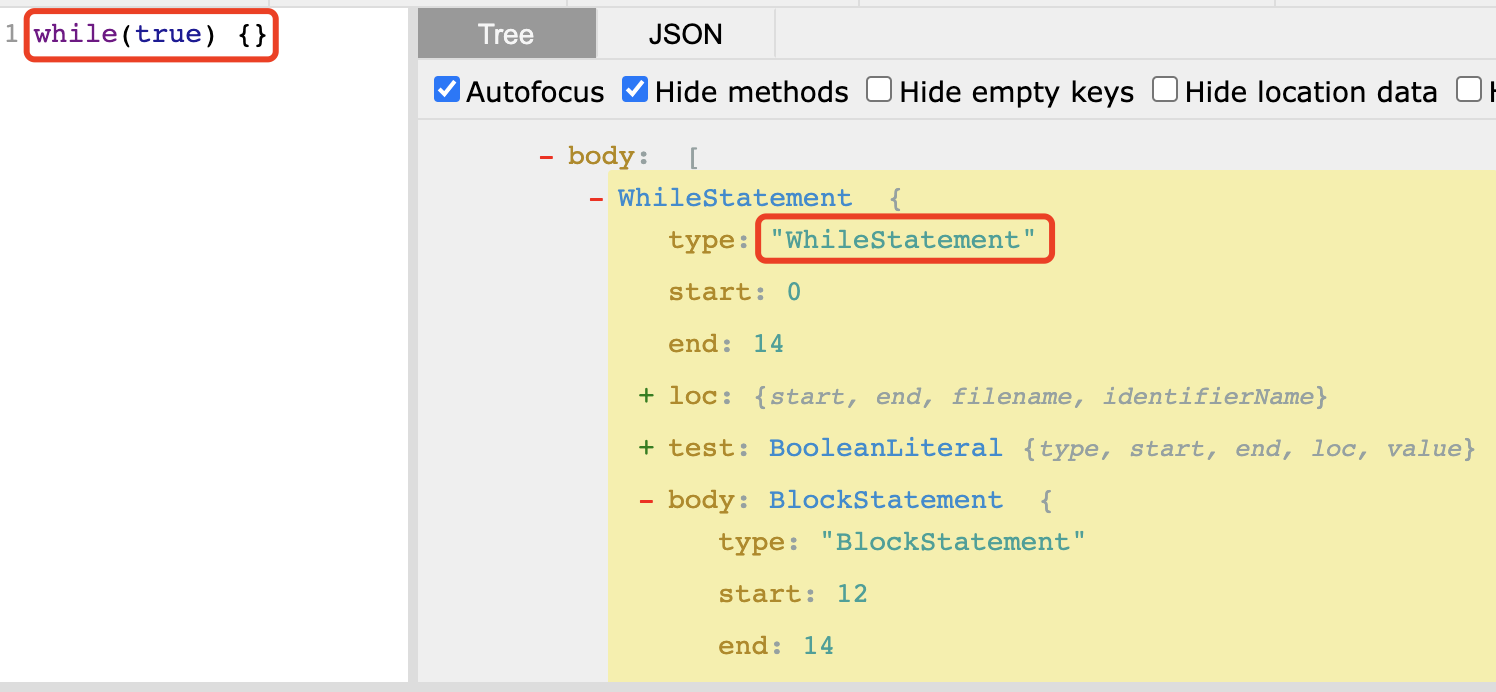Click the "WhileStatement" type string value
Viewport: 1496px width, 692px height.
coord(903,240)
